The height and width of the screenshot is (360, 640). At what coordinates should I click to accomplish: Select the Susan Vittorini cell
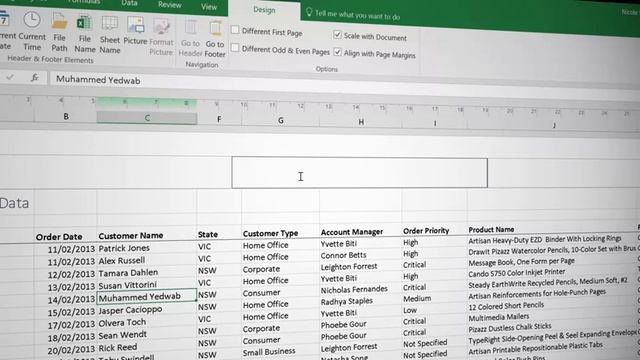click(127, 284)
